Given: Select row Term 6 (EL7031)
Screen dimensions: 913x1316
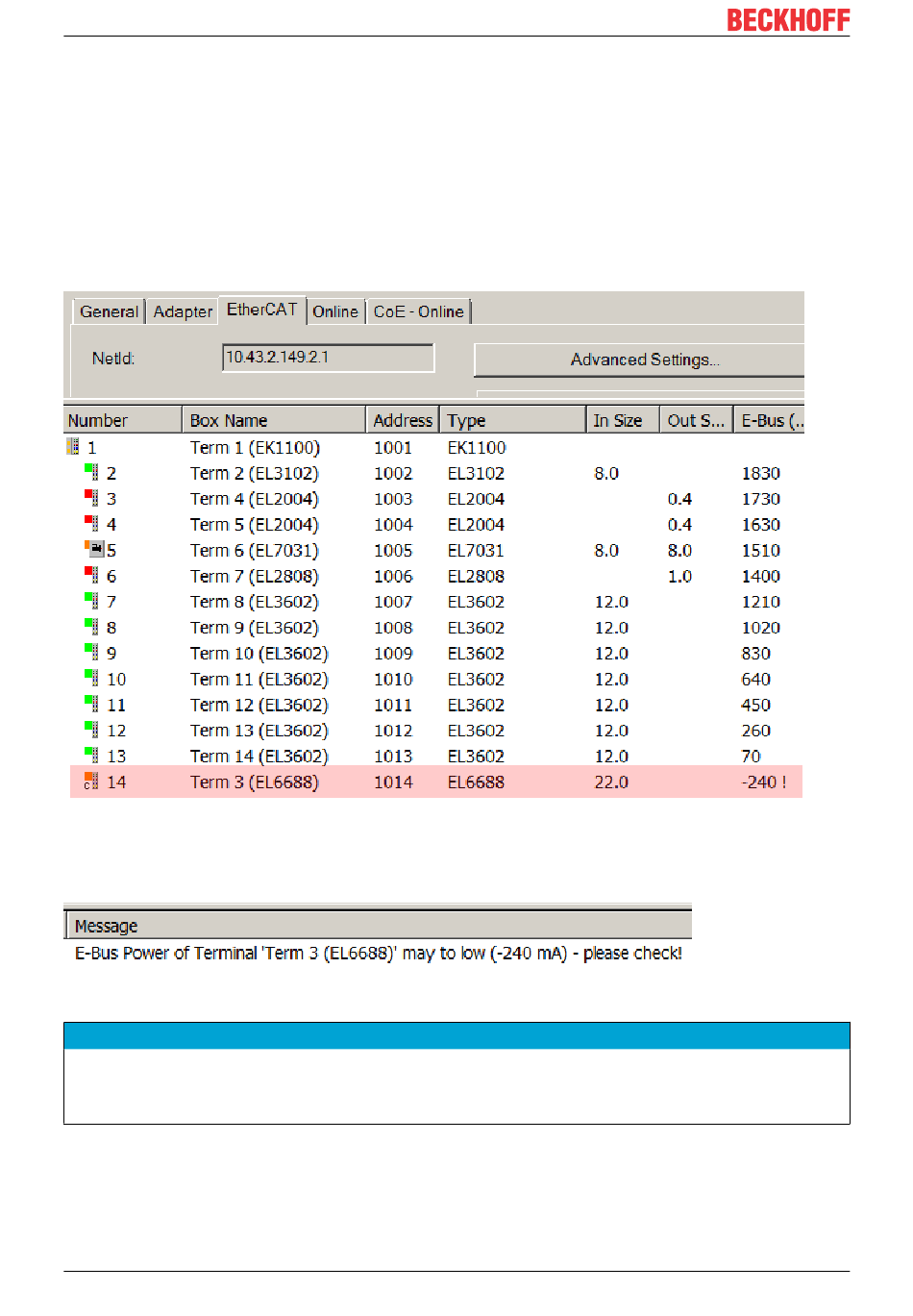Looking at the screenshot, I should pyautogui.click(x=434, y=550).
